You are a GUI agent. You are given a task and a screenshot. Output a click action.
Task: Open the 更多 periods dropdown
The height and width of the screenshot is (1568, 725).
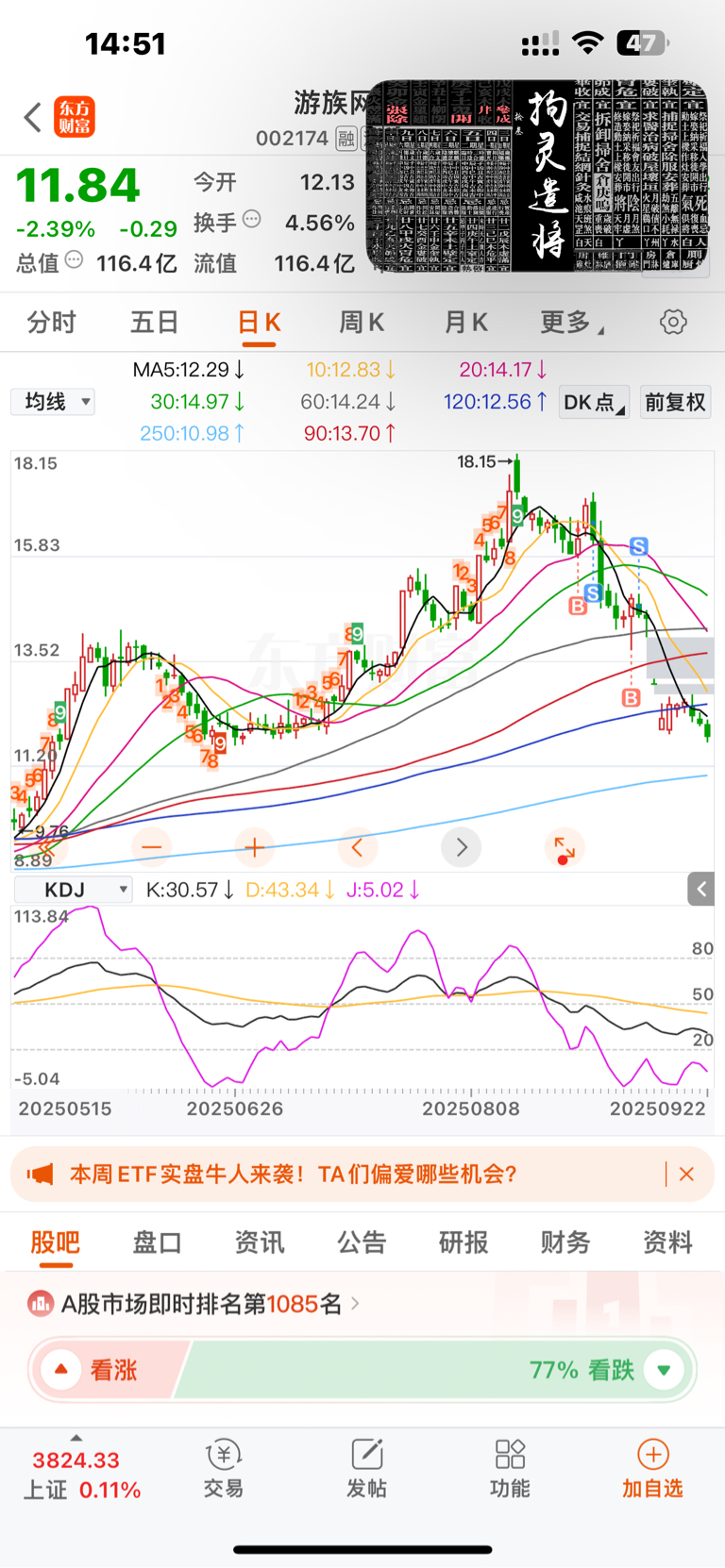tap(572, 323)
